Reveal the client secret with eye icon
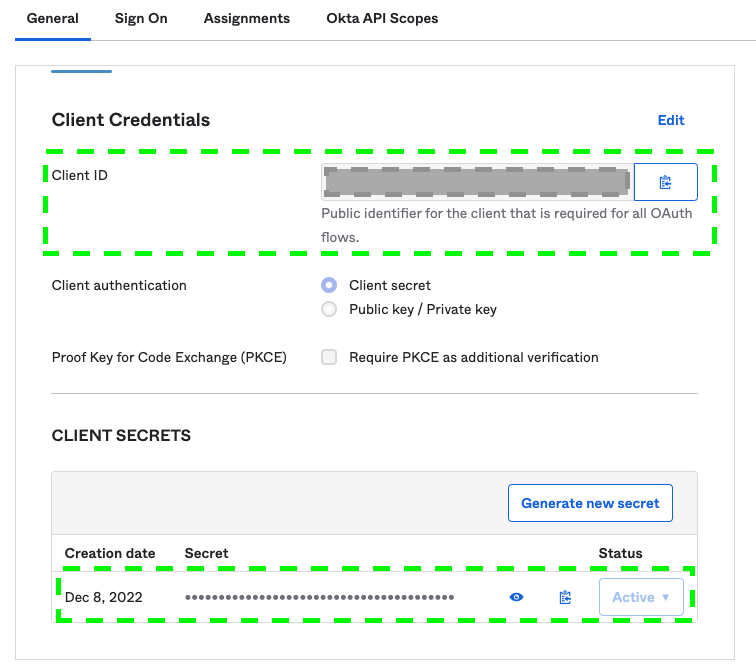This screenshot has height=669, width=756. 516,597
